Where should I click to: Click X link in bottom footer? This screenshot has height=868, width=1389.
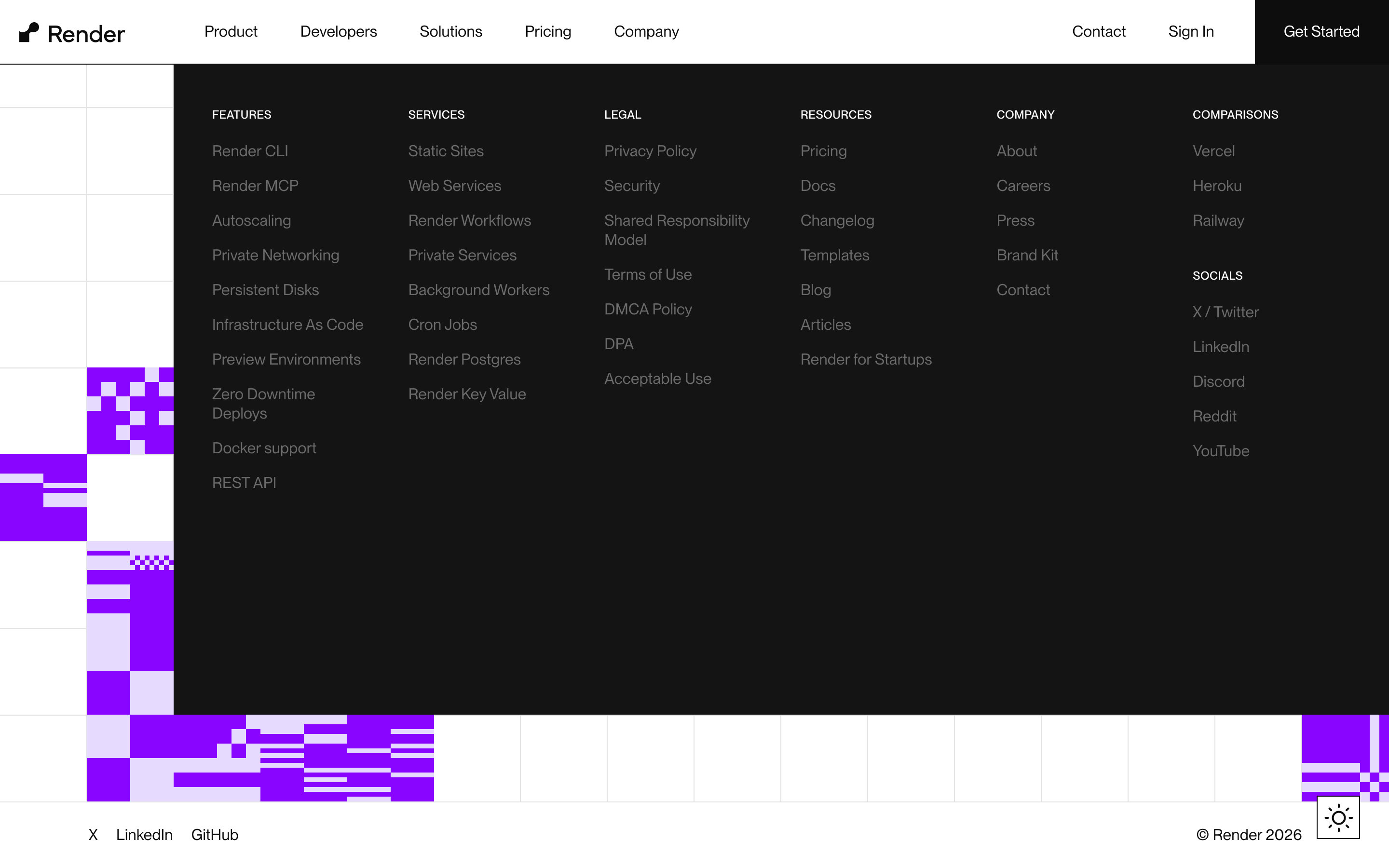93,835
